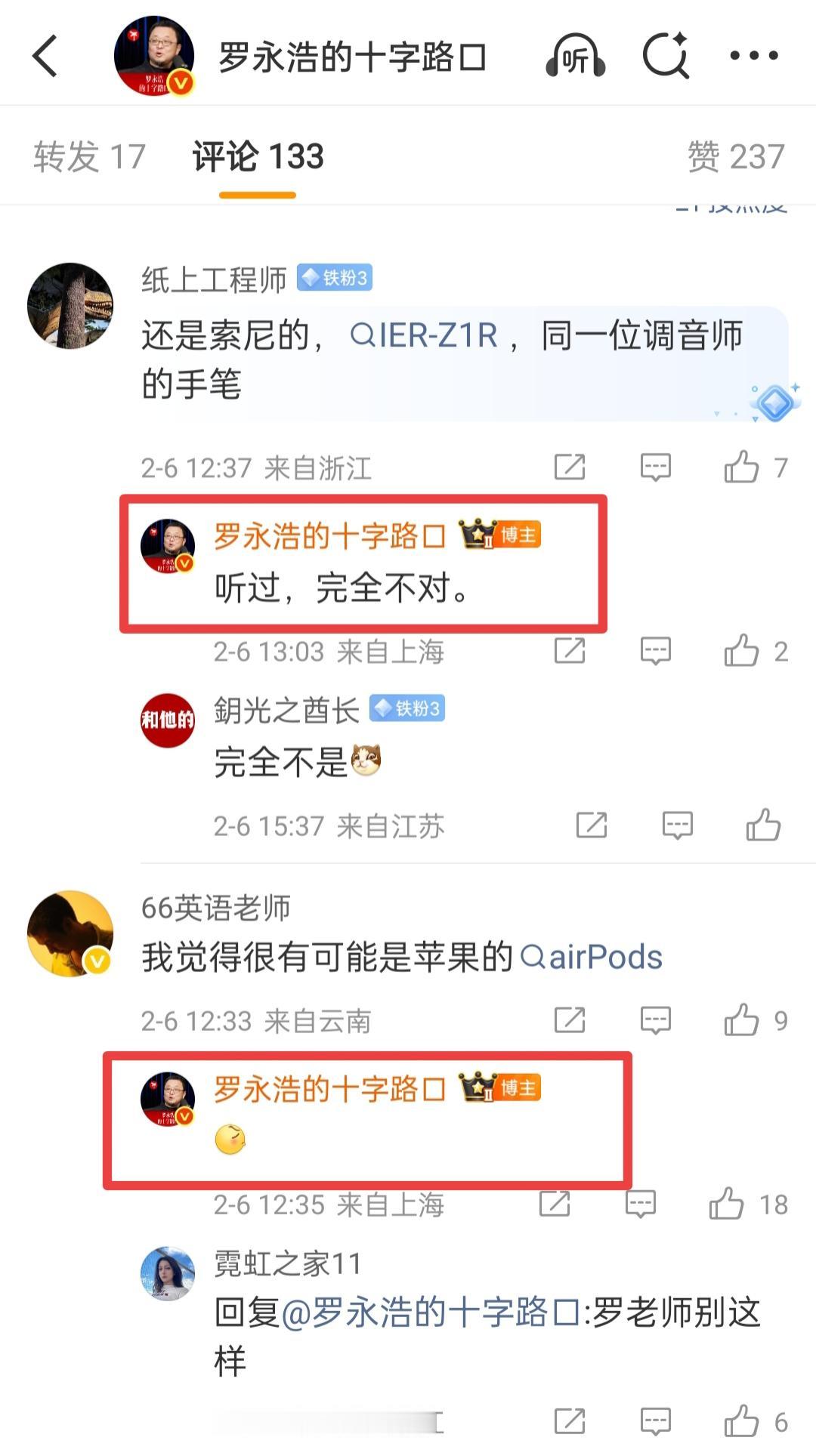Repost 纸上工程师's comment via share icon
Screen dimensions: 816x1456
click(x=570, y=467)
